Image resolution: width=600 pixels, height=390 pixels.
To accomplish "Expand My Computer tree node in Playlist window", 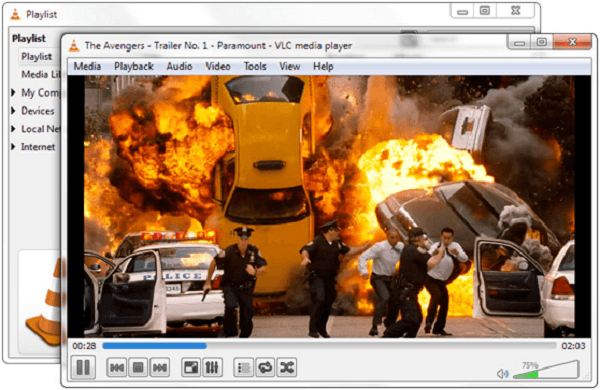I will pyautogui.click(x=13, y=92).
